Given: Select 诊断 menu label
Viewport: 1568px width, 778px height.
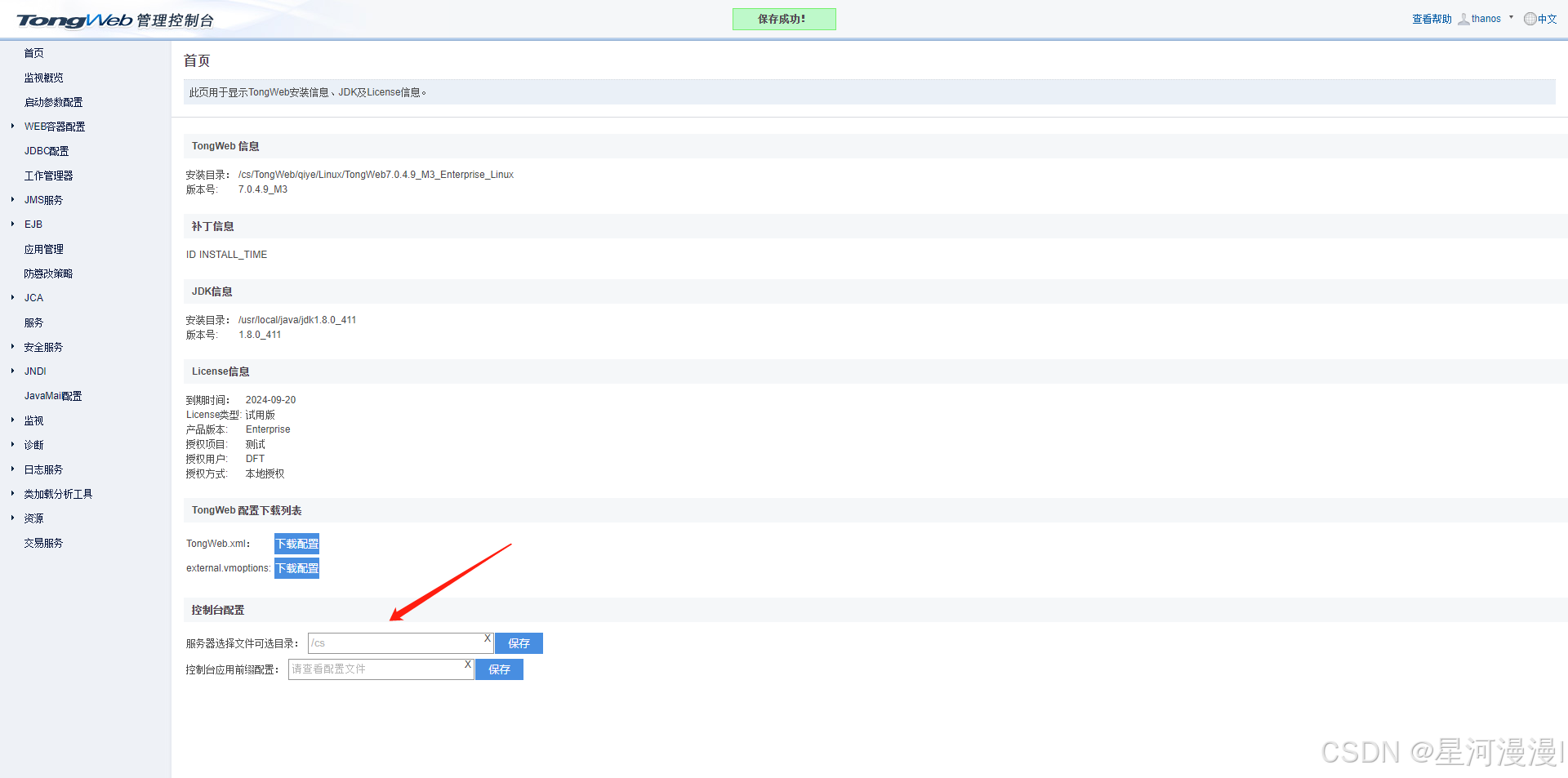Looking at the screenshot, I should click(33, 445).
